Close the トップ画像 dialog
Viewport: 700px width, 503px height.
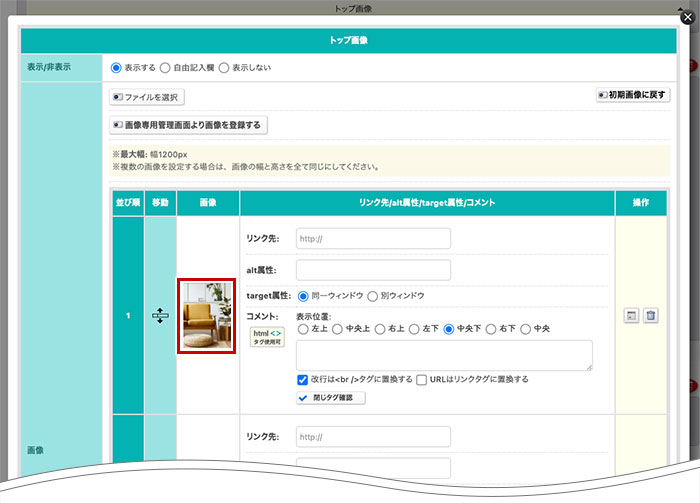686,17
